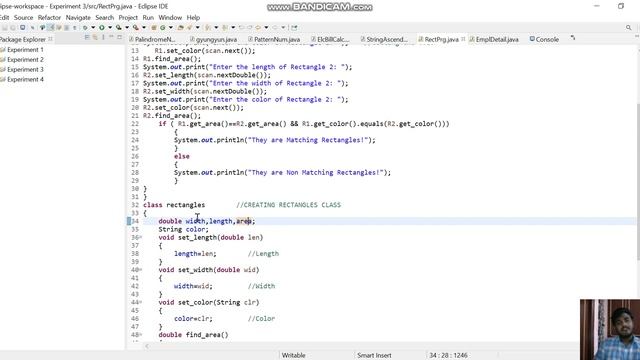Toggle Show Whitespace Characters icon
640x360 pixels.
(74, 28)
